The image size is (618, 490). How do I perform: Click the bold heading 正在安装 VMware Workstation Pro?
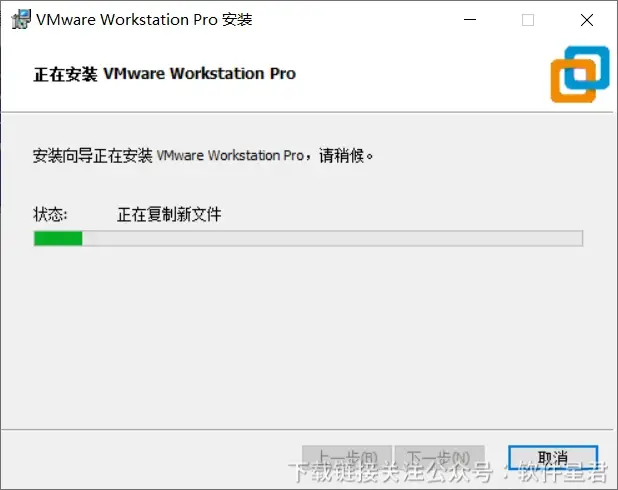pyautogui.click(x=165, y=74)
